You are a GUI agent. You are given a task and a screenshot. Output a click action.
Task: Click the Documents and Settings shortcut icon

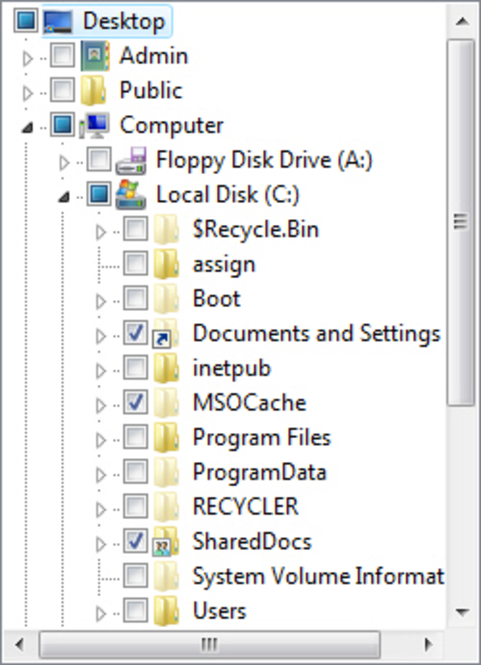[166, 333]
